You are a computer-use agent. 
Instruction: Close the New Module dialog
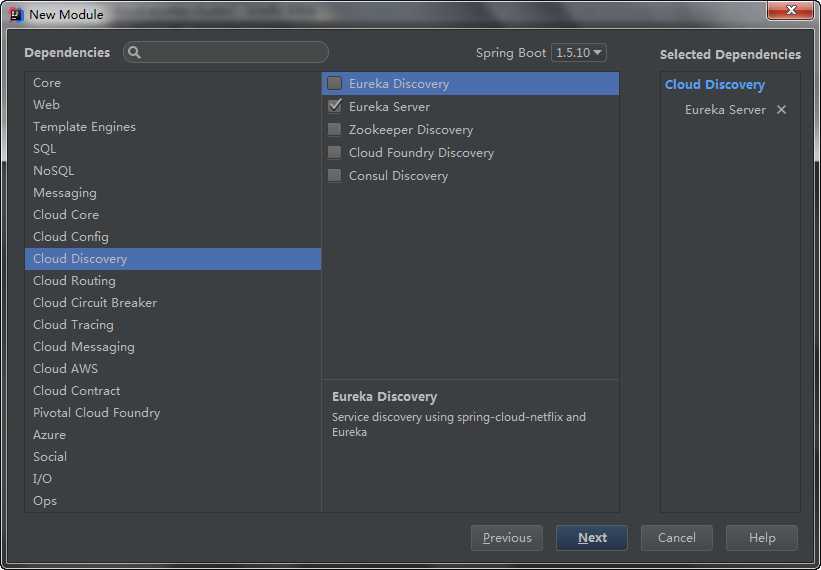791,10
